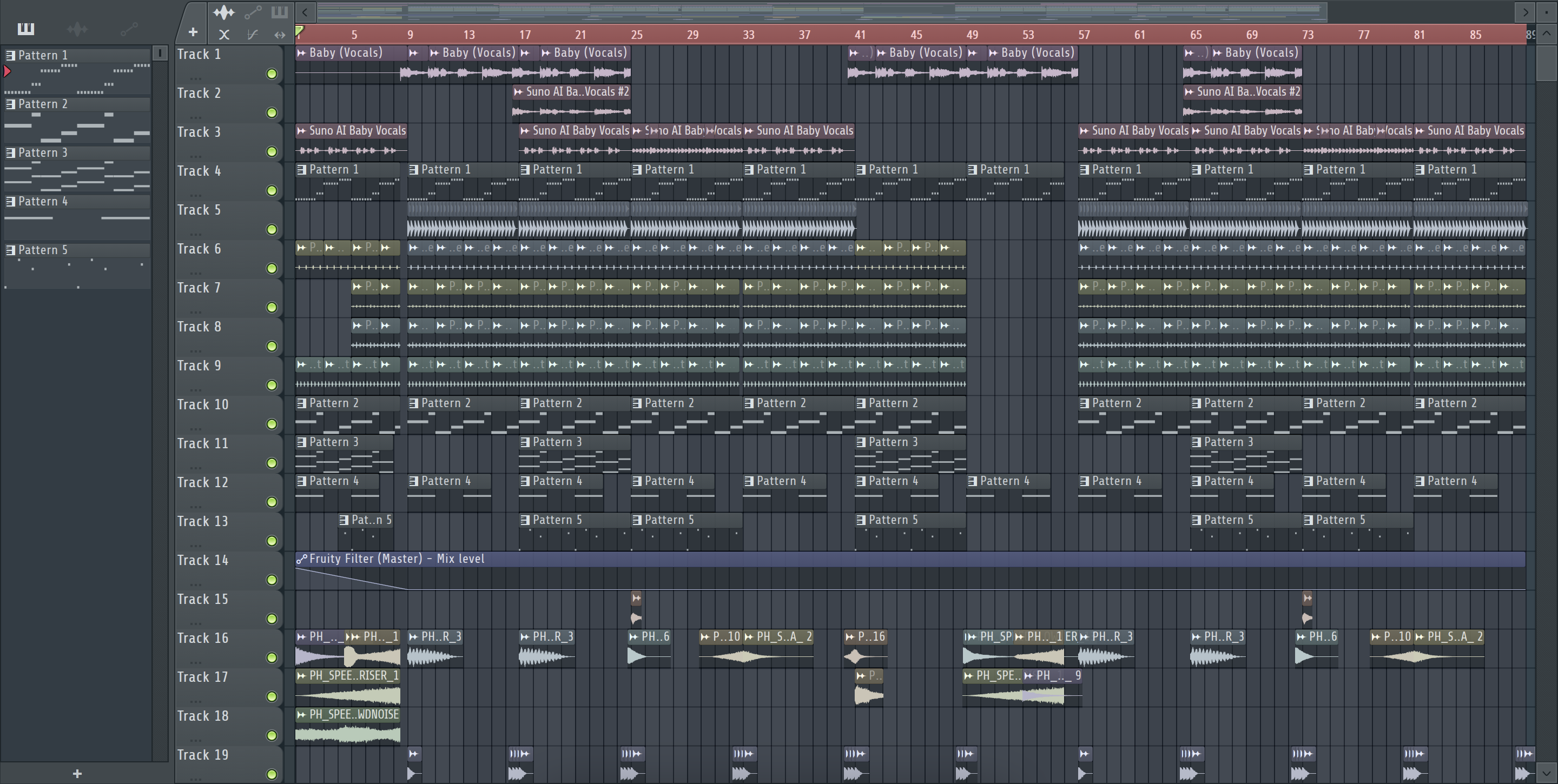Click the picker panel scroll handle
Image resolution: width=1558 pixels, height=784 pixels.
coord(160,53)
